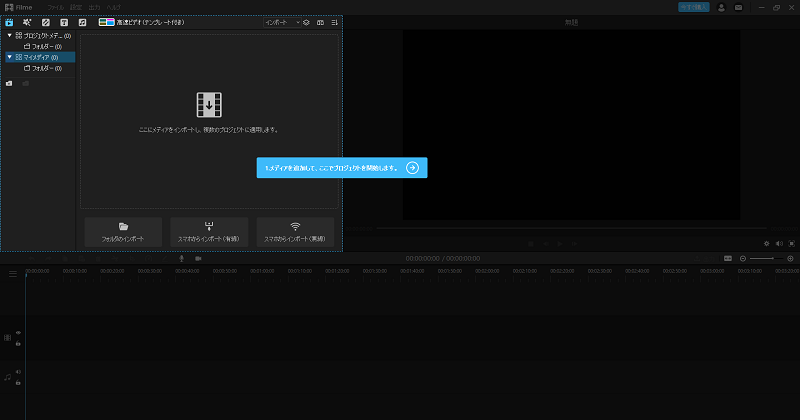Mute the audio track speaker icon

pyautogui.click(x=18, y=371)
